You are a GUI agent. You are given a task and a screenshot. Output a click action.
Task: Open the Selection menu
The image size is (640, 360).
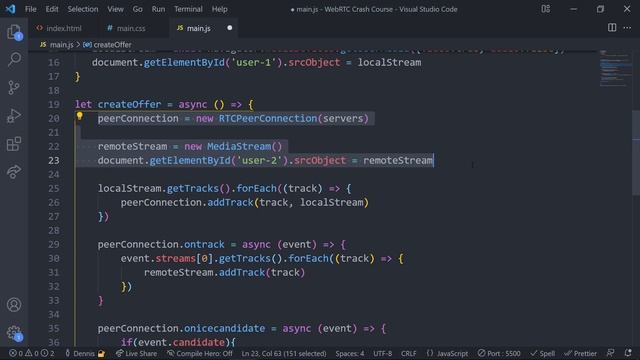[x=83, y=9]
